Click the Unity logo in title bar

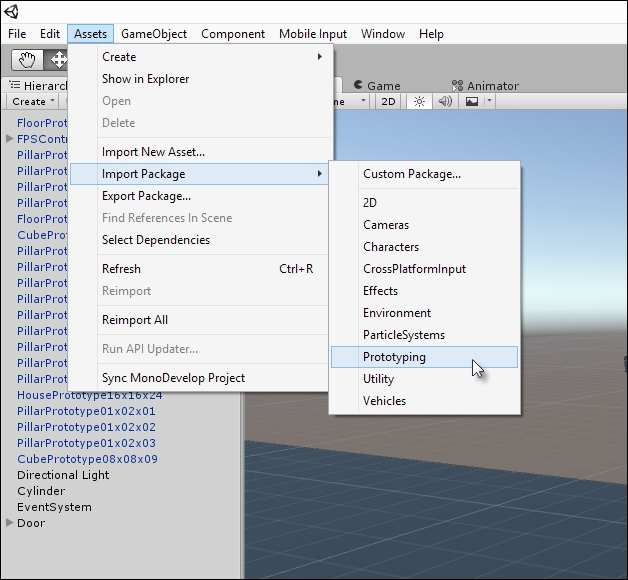click(13, 10)
